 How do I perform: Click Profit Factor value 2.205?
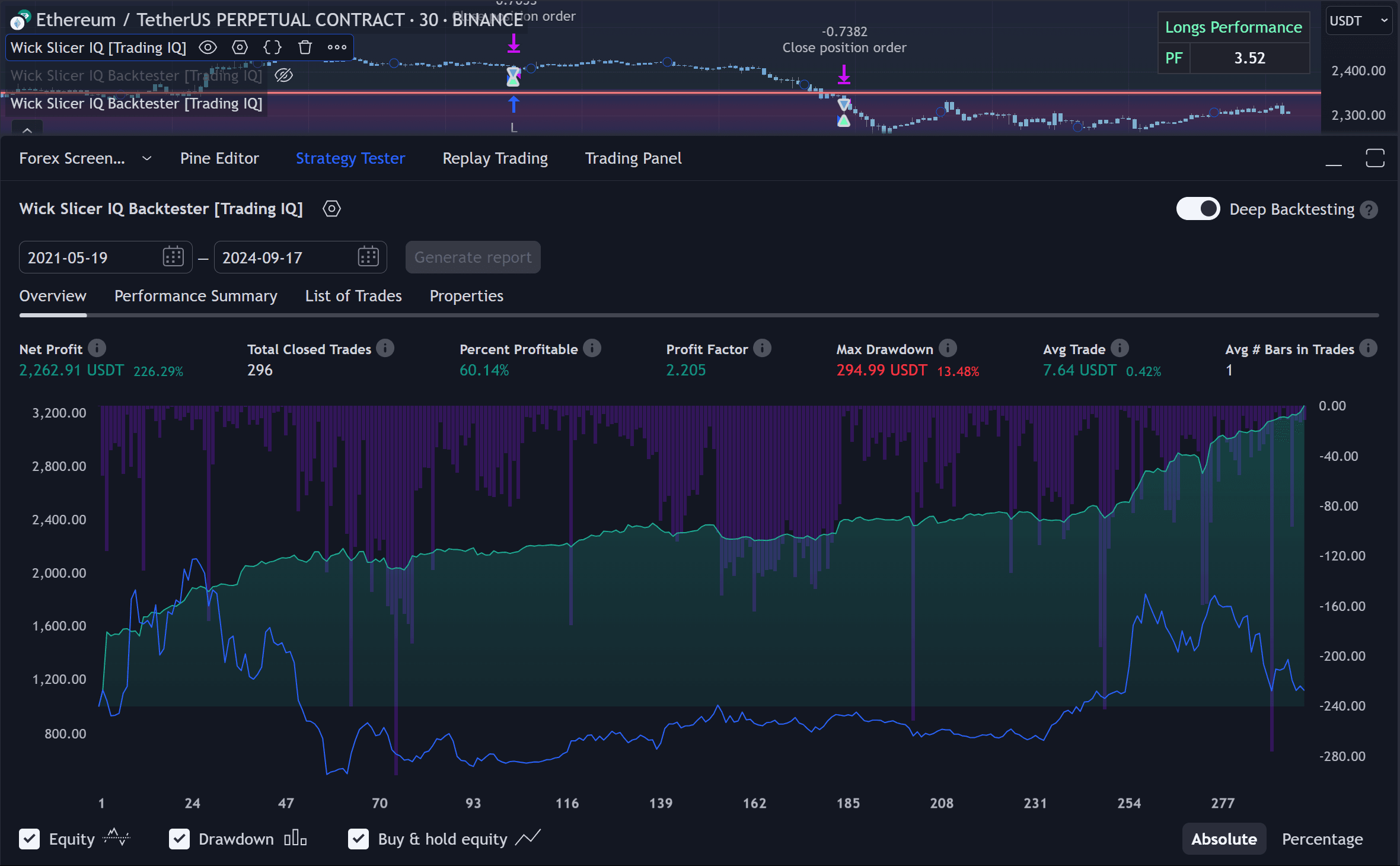click(x=686, y=370)
